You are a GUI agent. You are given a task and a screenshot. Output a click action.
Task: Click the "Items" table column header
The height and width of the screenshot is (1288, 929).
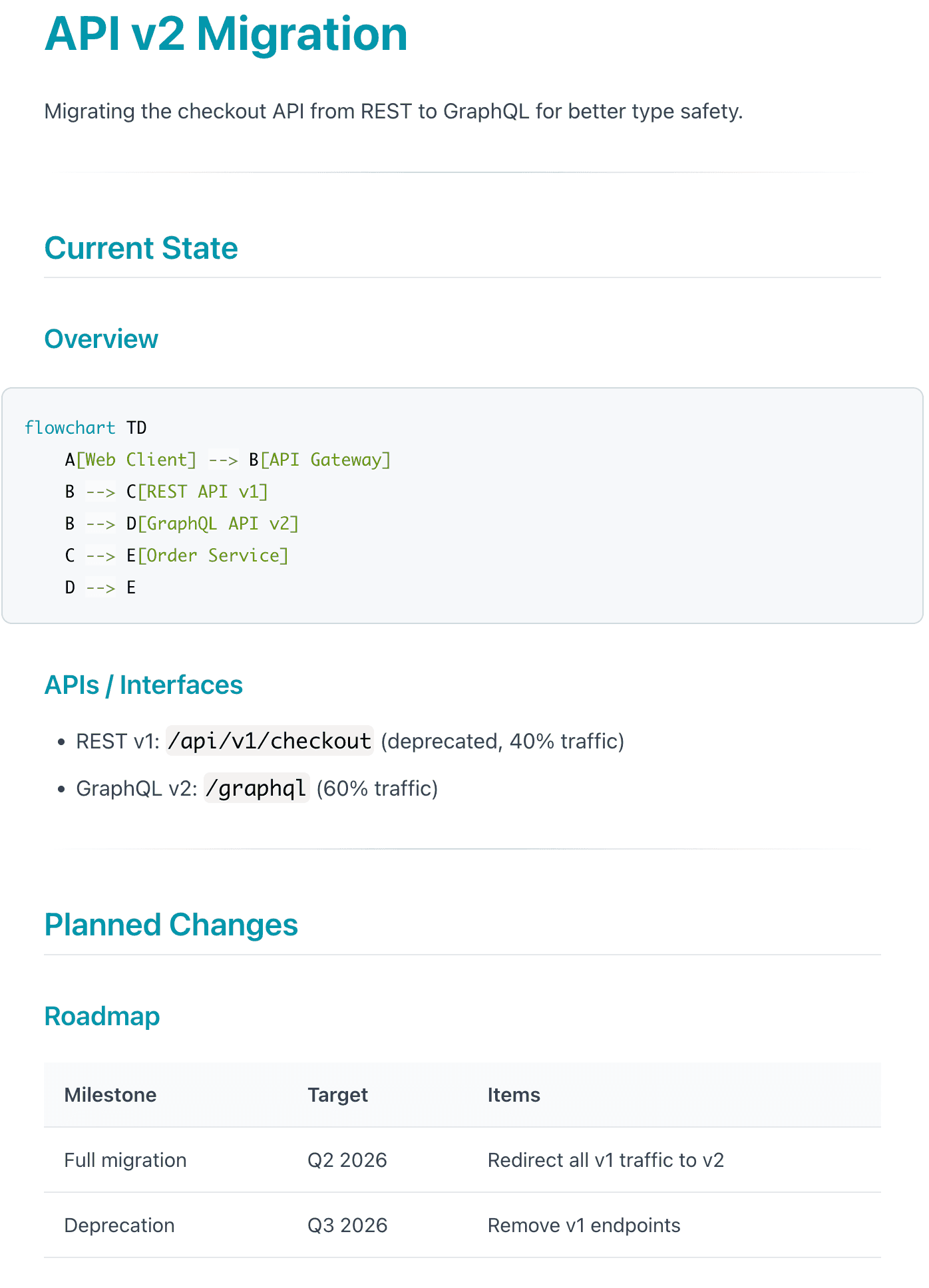514,1095
